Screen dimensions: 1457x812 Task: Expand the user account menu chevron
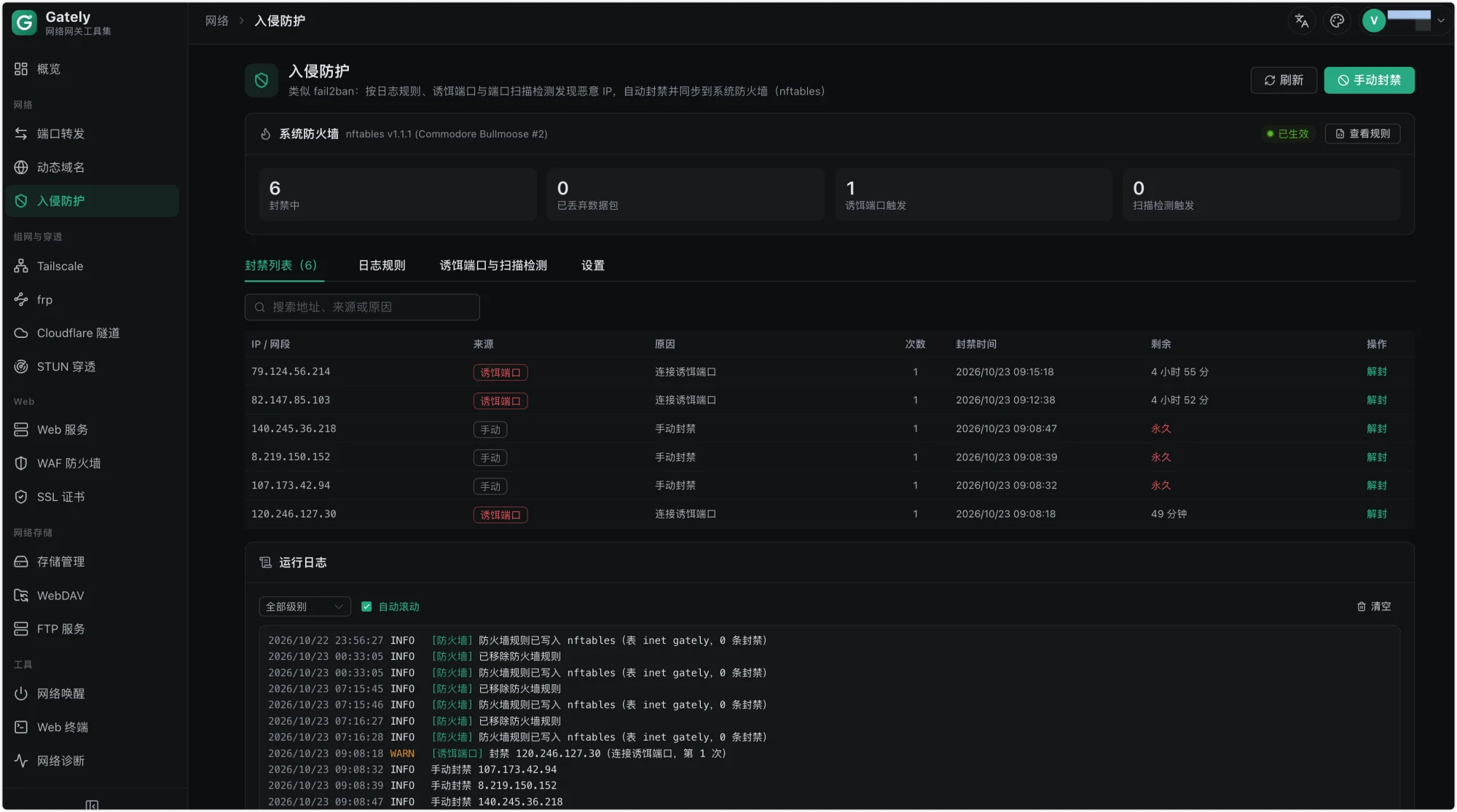click(1441, 21)
